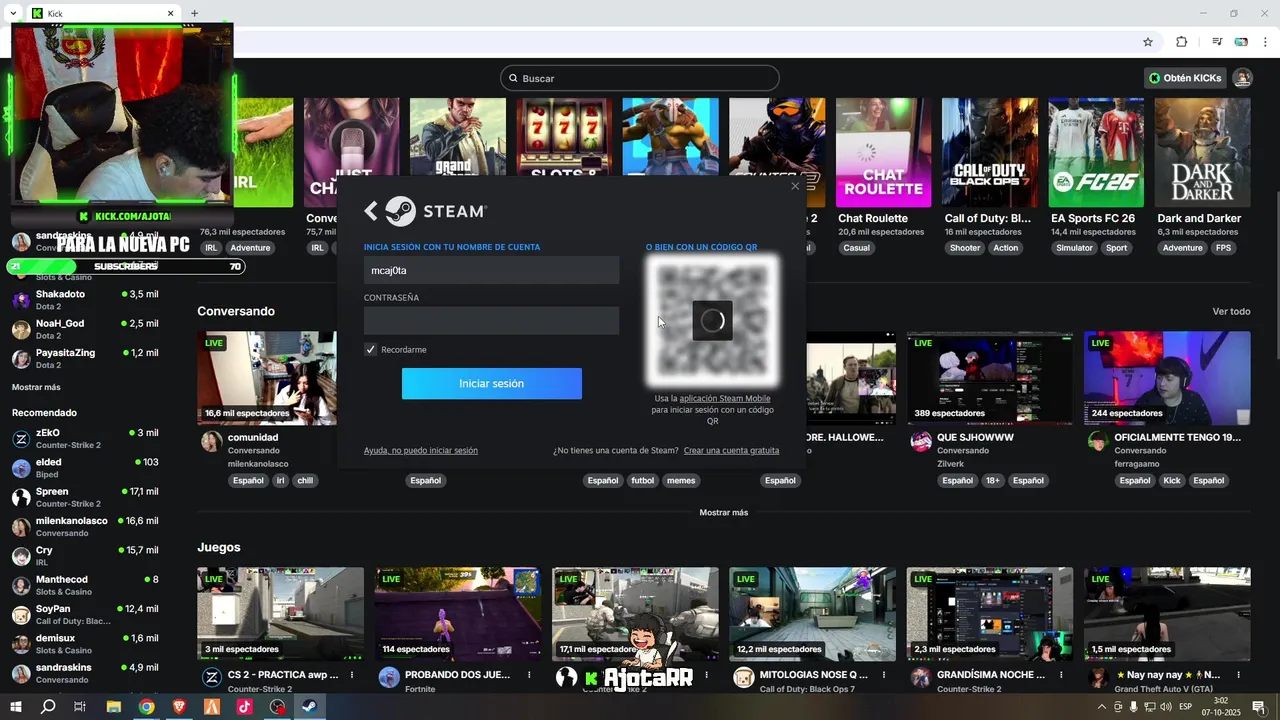Go back using the Steam dialog arrow
This screenshot has width=1280, height=720.
[x=371, y=211]
